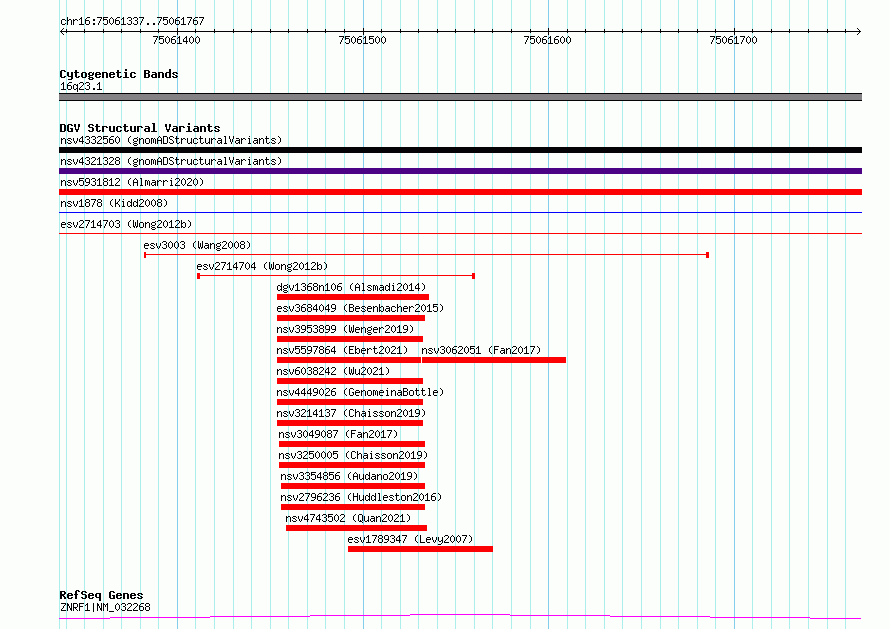Open esv3684049 (Besenbacher2015) variant
The image size is (890, 629).
point(360,308)
